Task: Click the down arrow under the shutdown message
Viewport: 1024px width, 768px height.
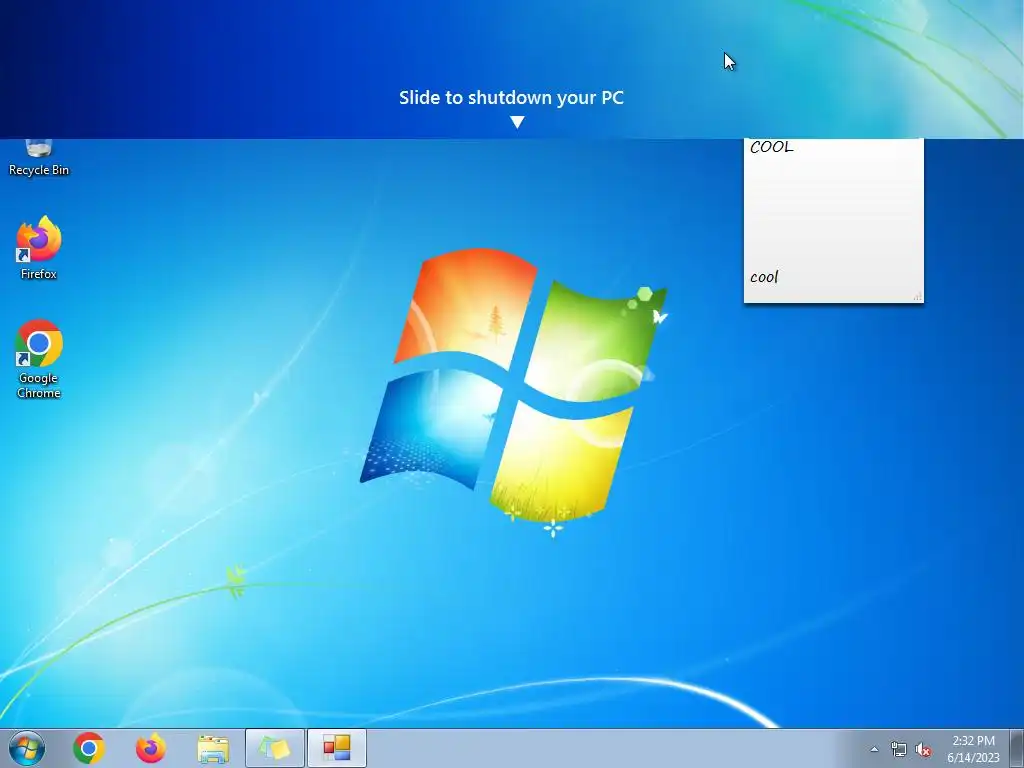Action: click(x=517, y=122)
